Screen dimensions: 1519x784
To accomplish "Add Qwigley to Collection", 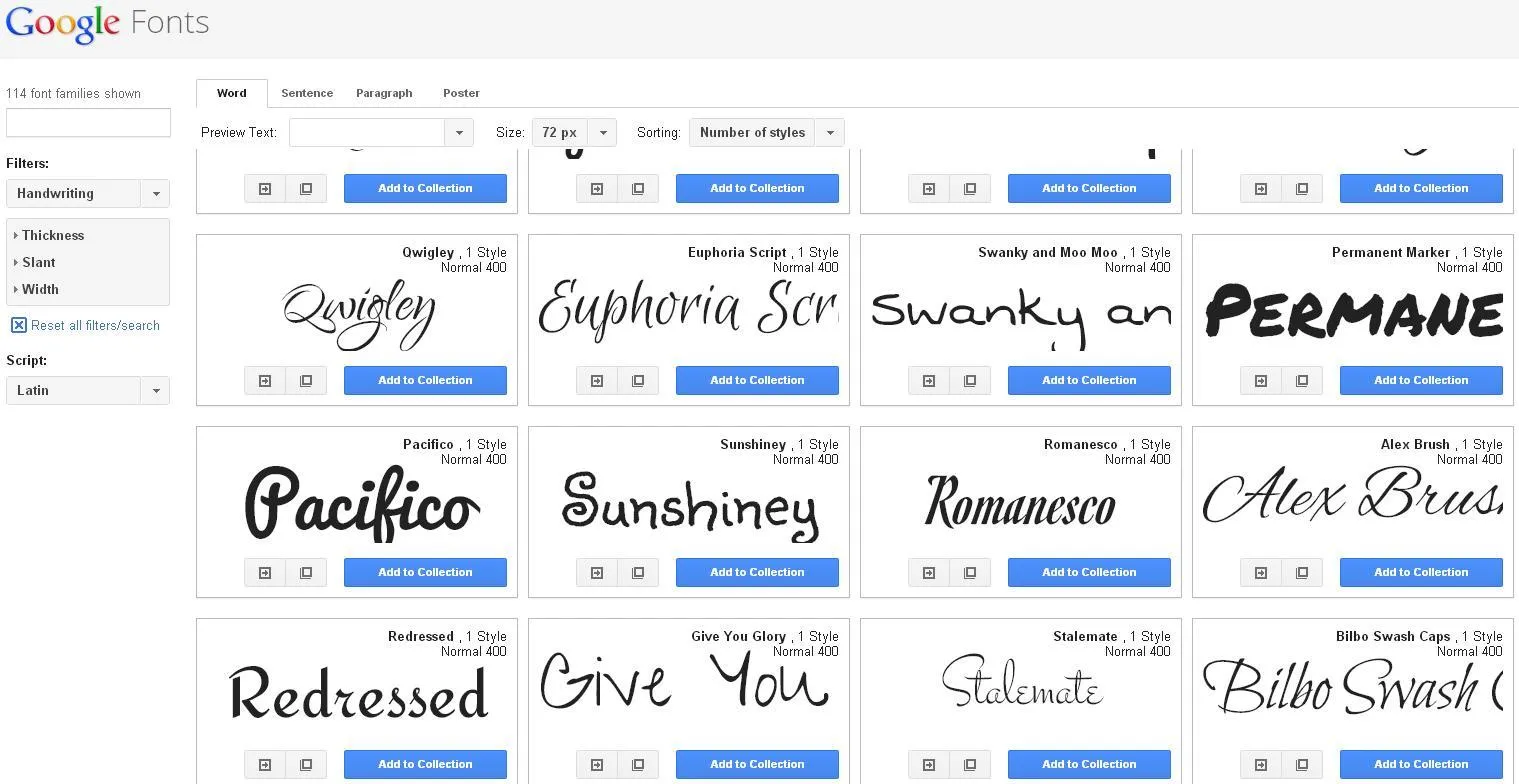I will (x=425, y=380).
